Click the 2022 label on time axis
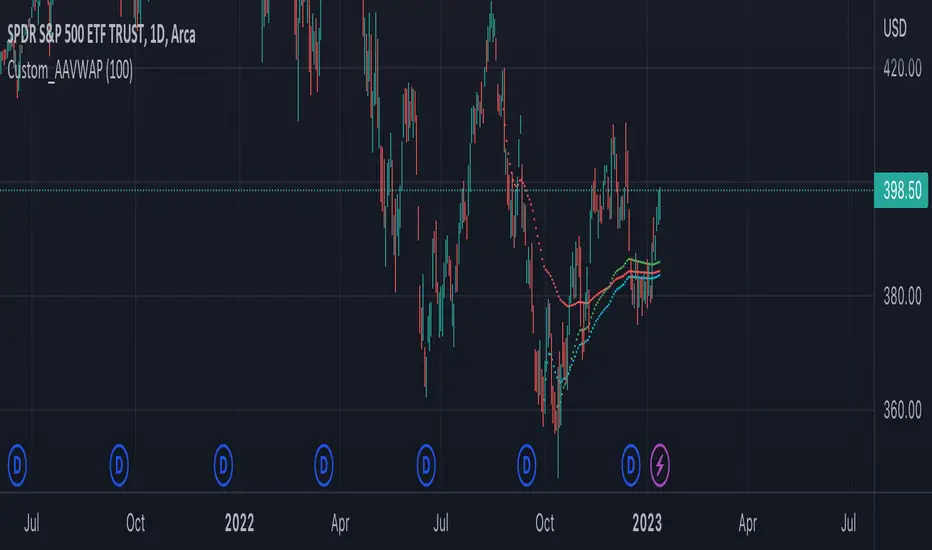 click(x=239, y=523)
